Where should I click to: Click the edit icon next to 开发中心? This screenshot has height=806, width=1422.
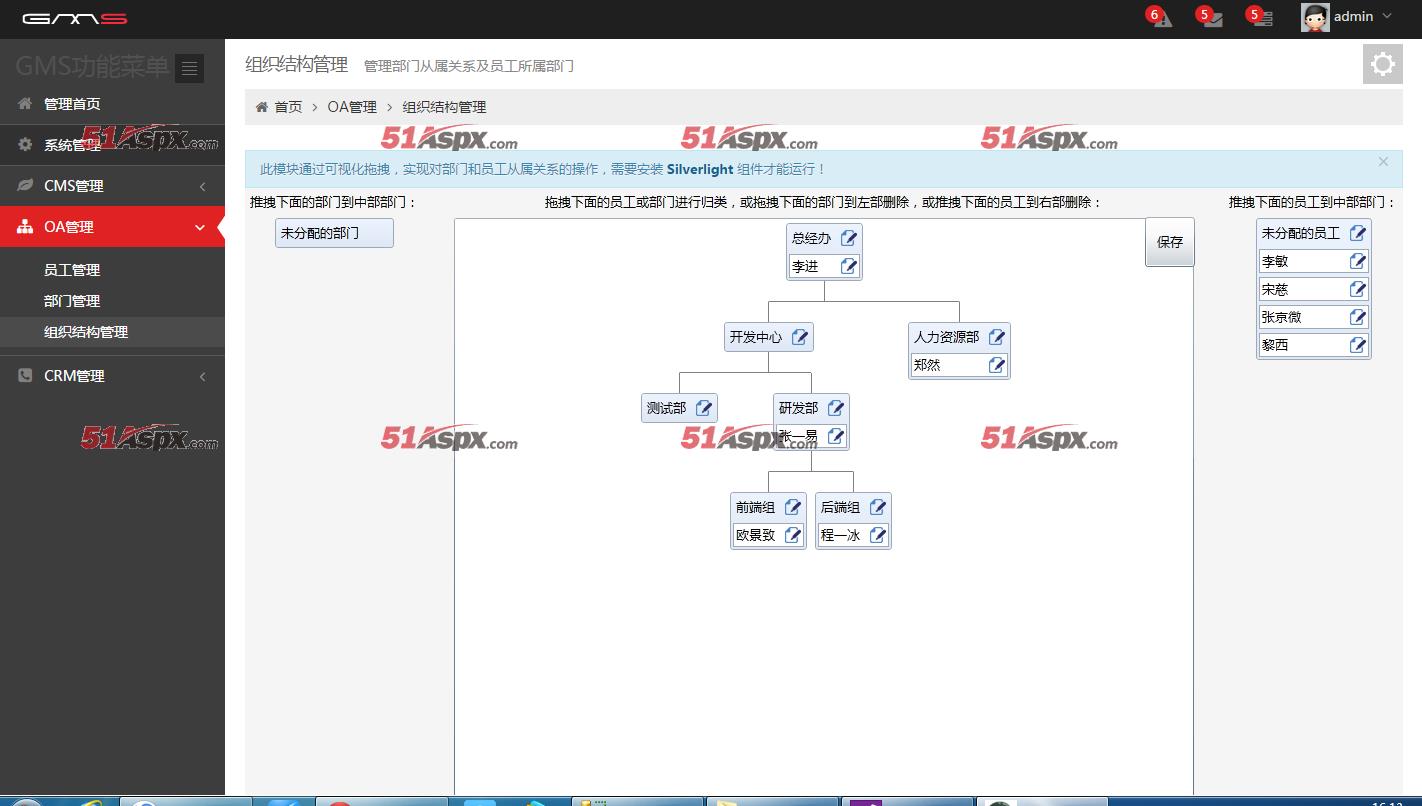coord(800,337)
